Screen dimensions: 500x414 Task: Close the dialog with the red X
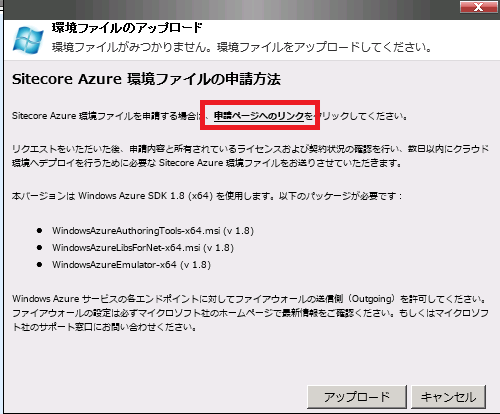coord(479,7)
